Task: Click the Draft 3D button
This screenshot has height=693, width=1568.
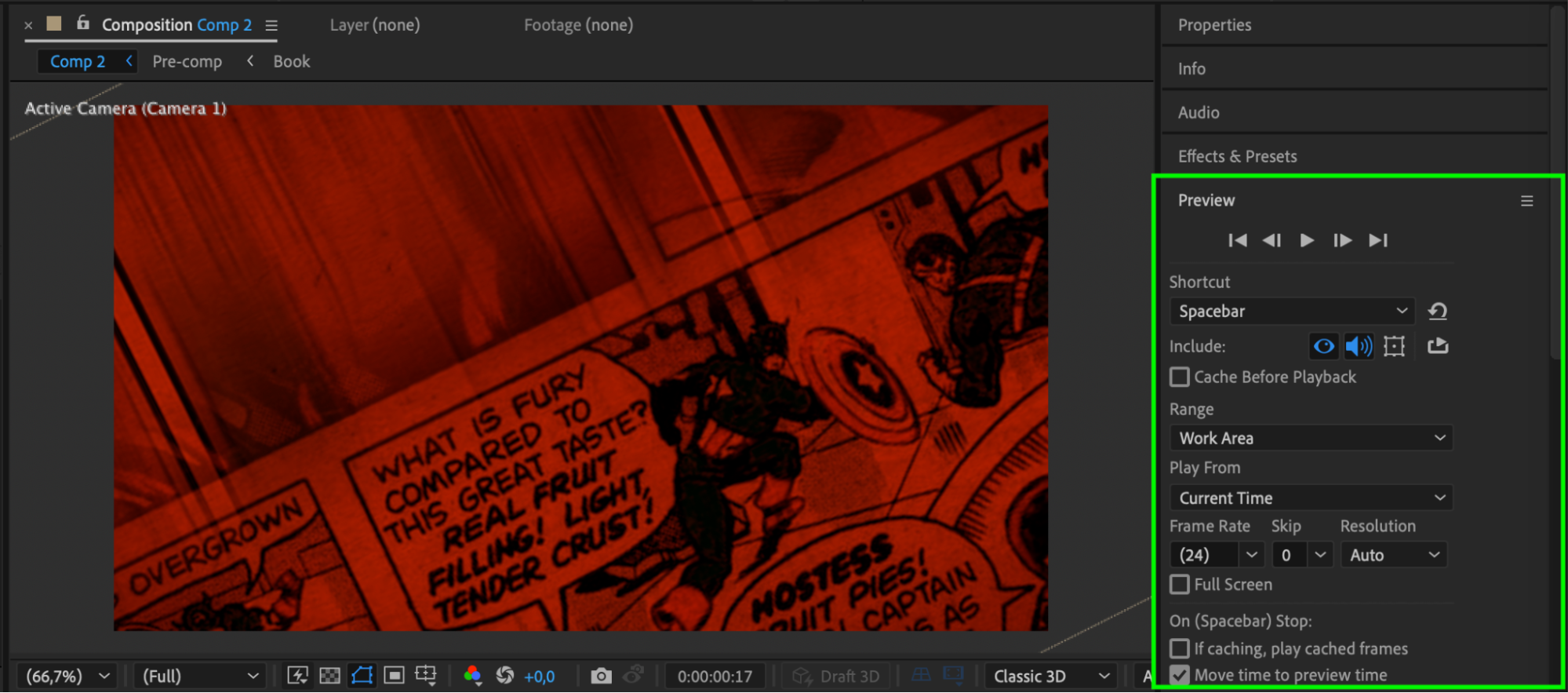Action: click(x=836, y=677)
